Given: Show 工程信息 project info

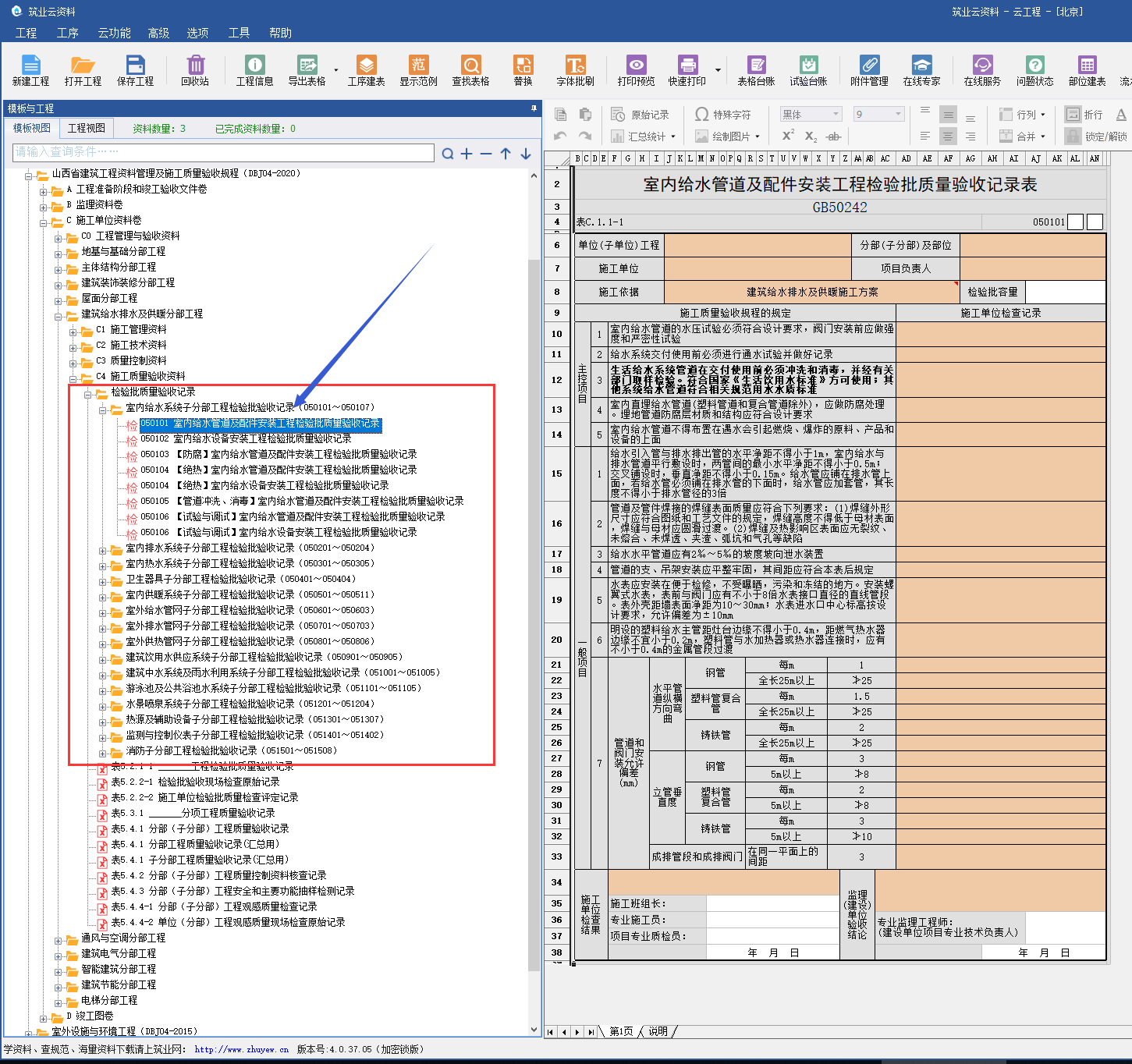Looking at the screenshot, I should click(x=254, y=70).
